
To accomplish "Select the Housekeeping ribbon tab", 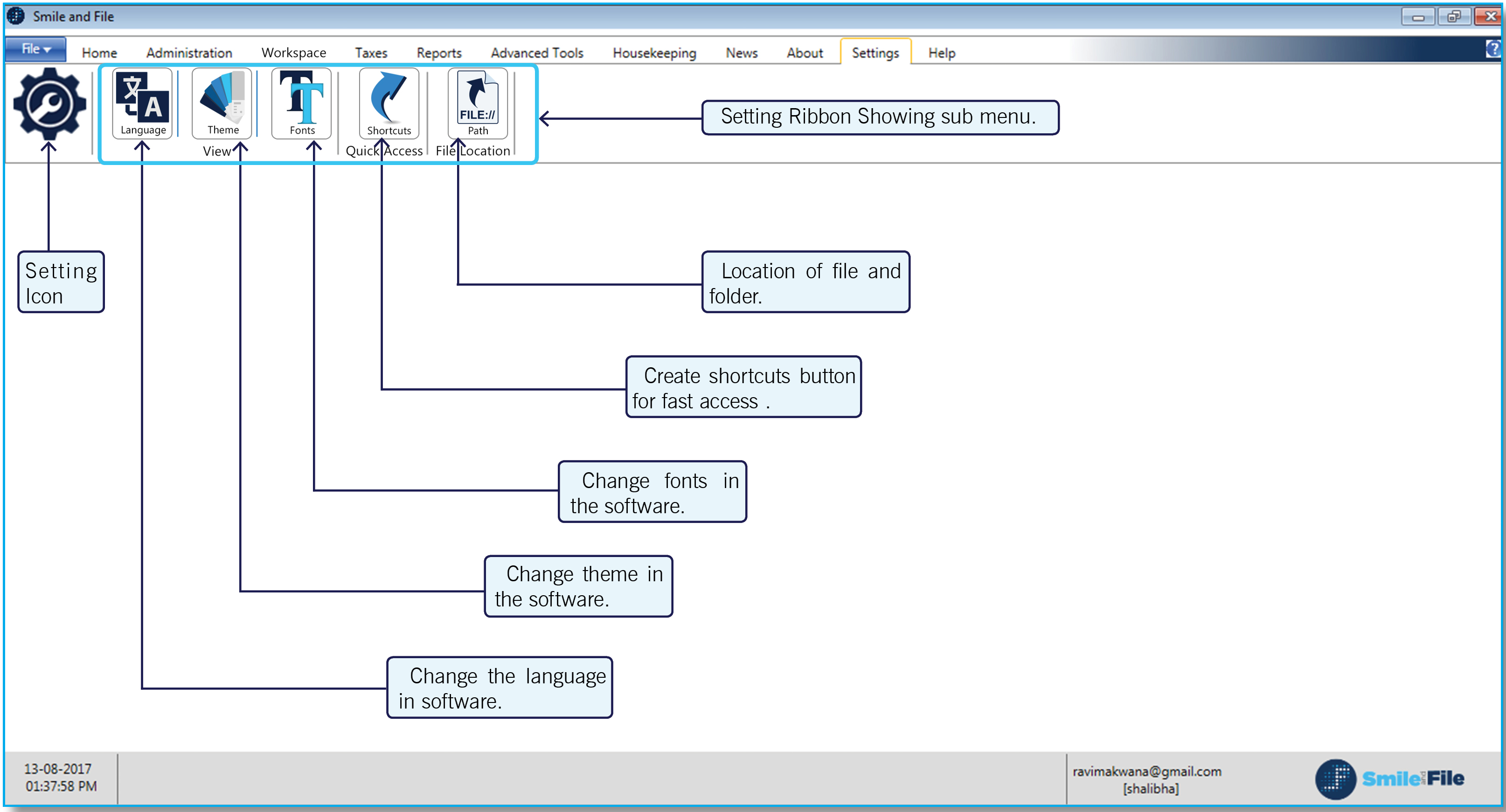I will tap(655, 53).
